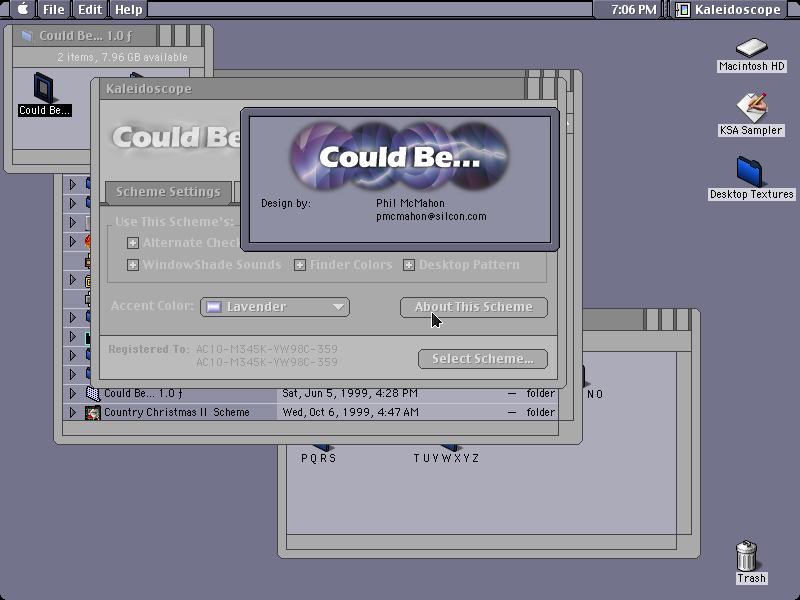The height and width of the screenshot is (600, 800).
Task: Click the Kaleidoscope window title bar
Action: click(x=312, y=89)
